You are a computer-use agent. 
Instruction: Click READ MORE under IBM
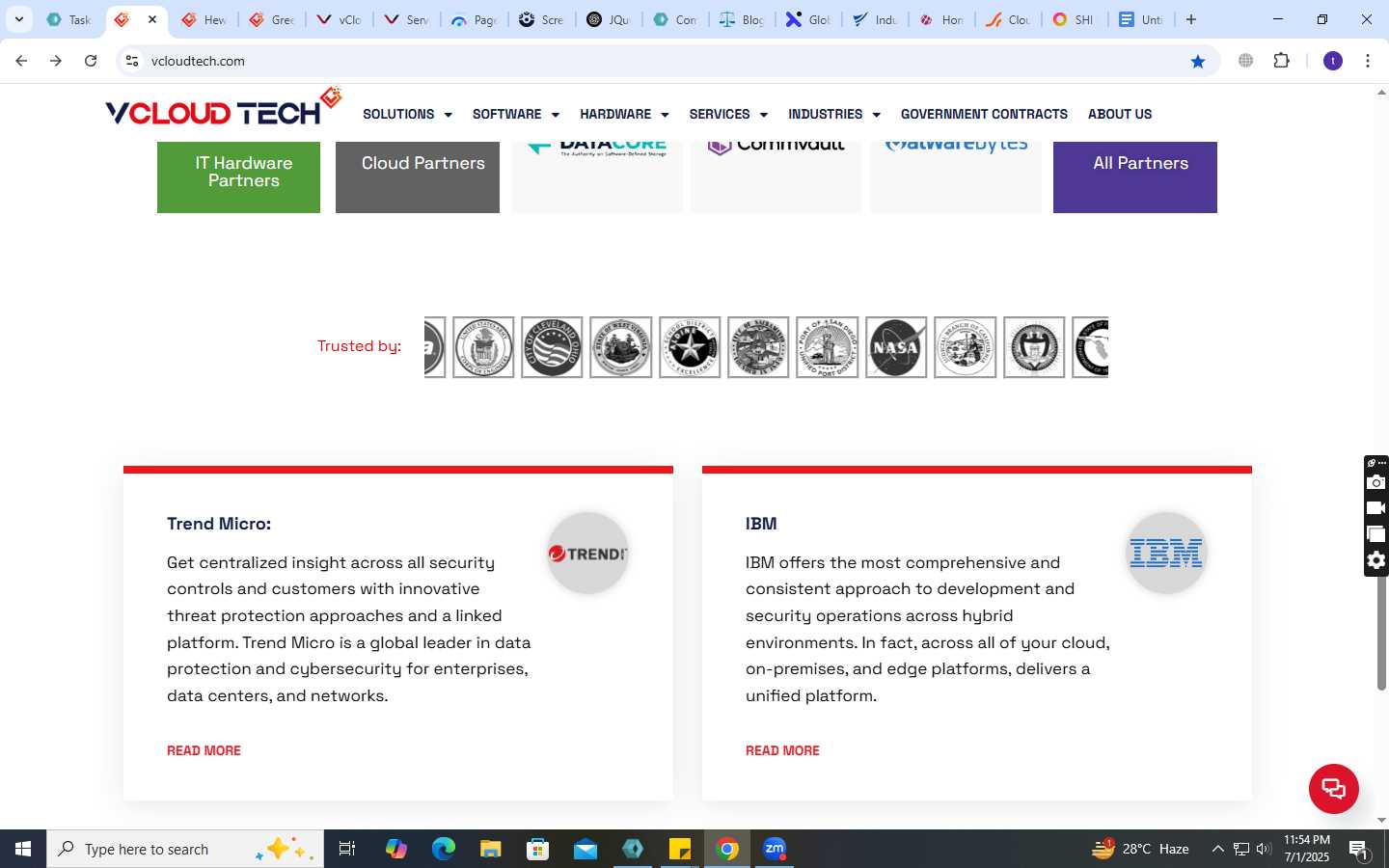point(782,750)
